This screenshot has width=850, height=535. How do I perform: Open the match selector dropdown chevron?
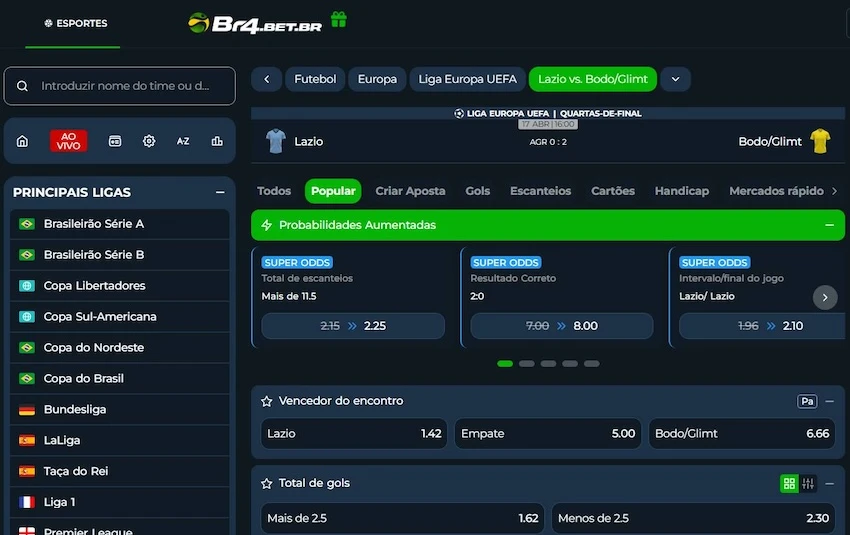click(x=675, y=79)
